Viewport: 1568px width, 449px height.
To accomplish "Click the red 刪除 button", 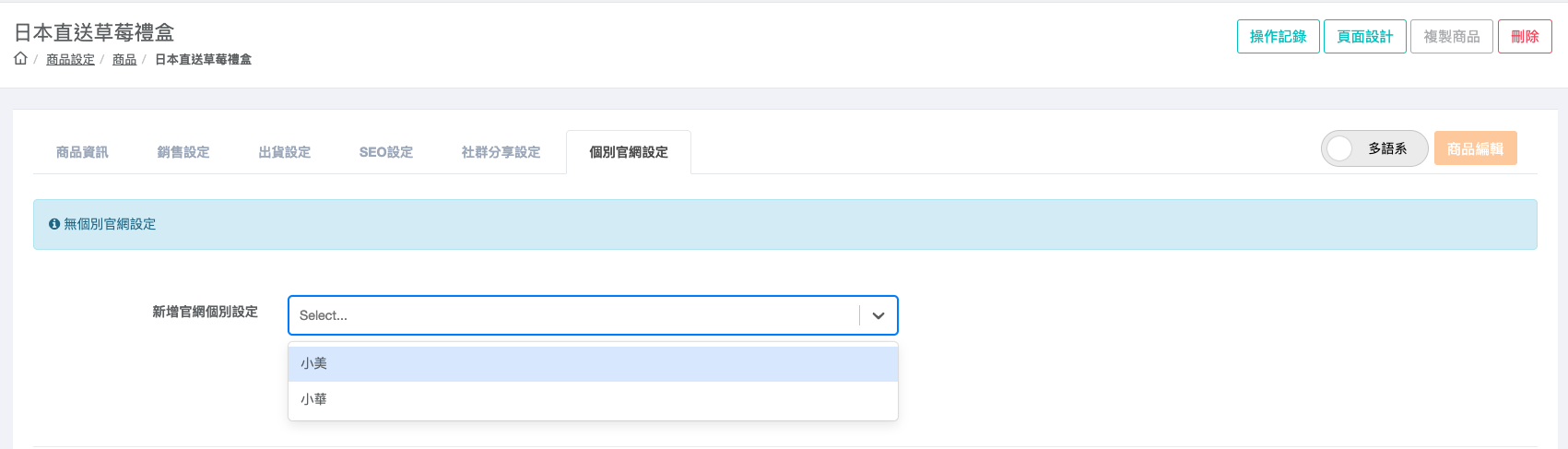I will [x=1525, y=37].
